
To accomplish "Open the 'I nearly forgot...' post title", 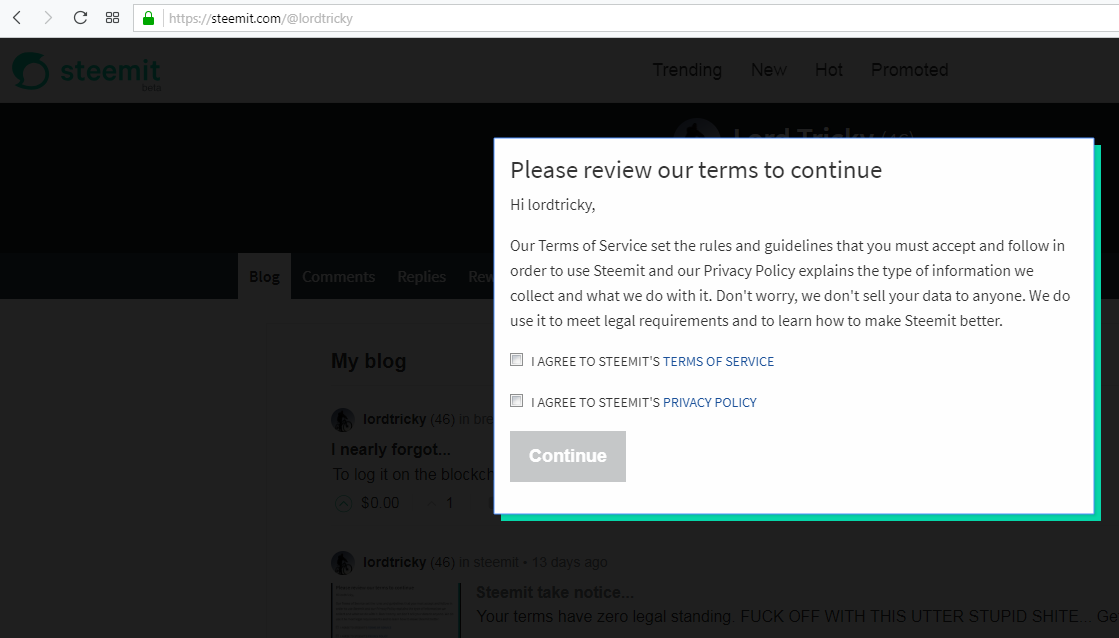I will point(391,450).
